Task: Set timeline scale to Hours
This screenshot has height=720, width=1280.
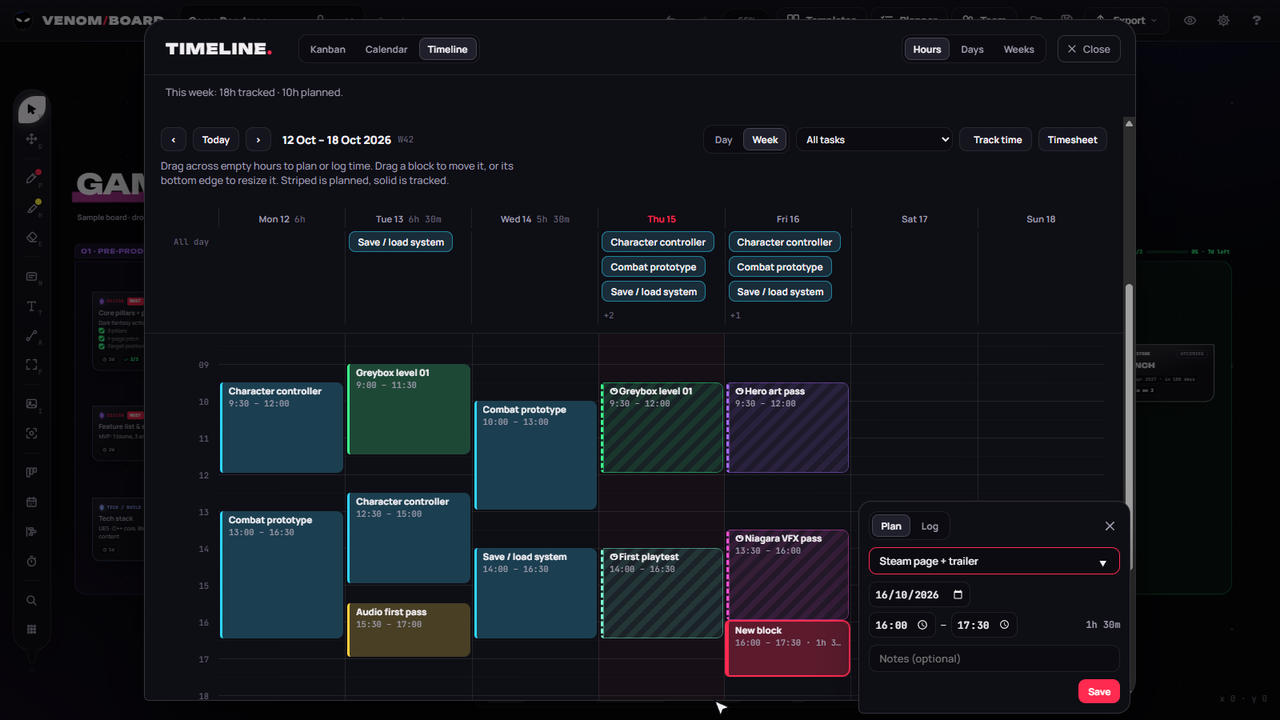Action: point(927,49)
